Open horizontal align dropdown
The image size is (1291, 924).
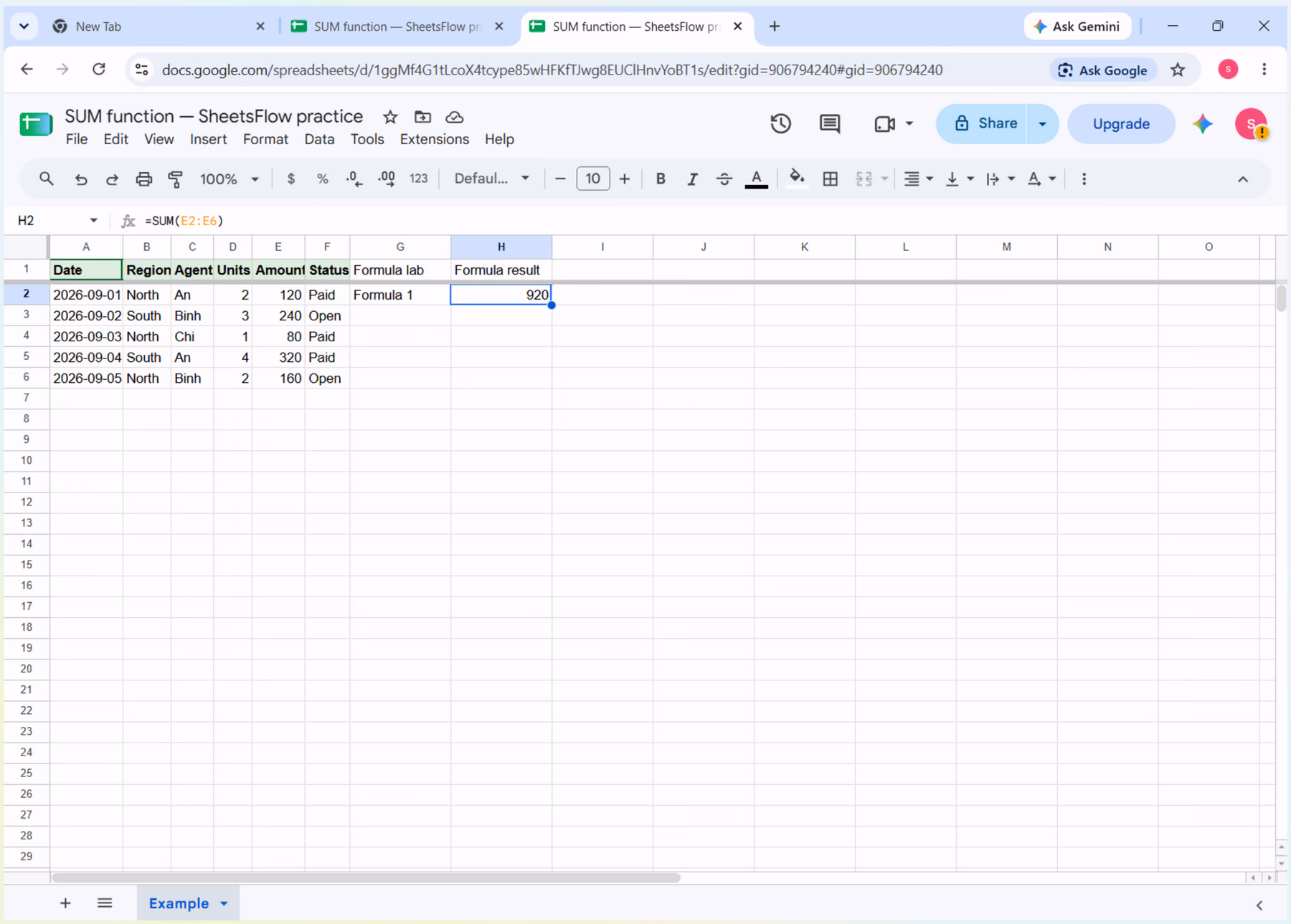[918, 179]
